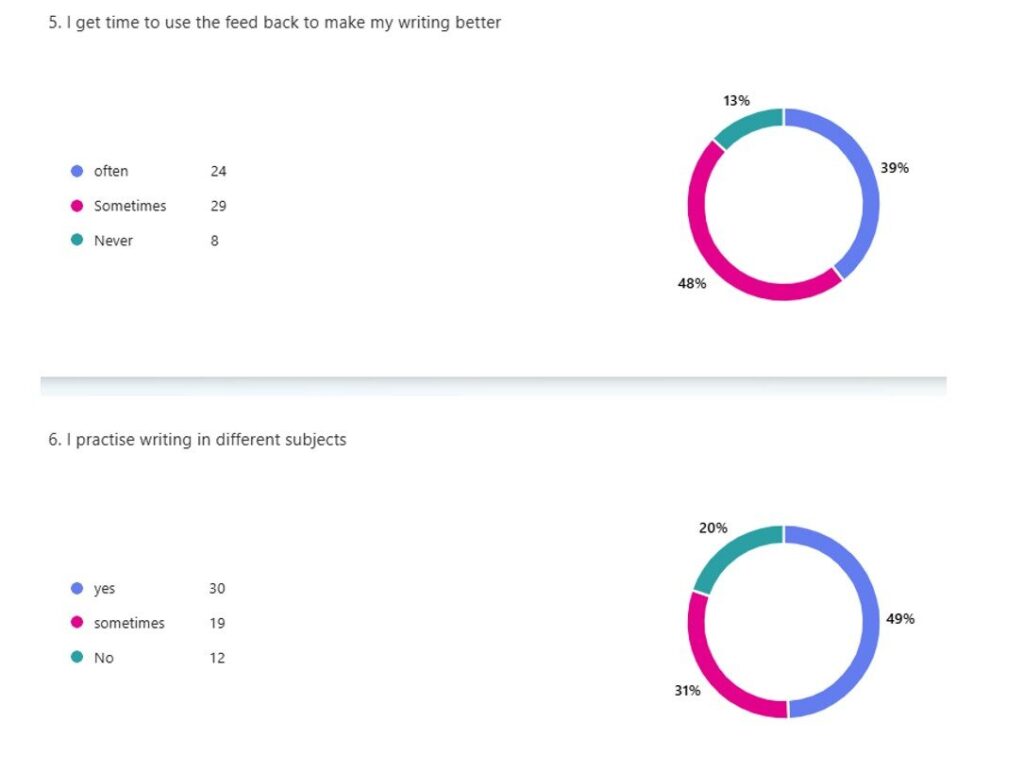Click the blue 'often' legend dot
This screenshot has height=771, width=1024.
pyautogui.click(x=77, y=171)
